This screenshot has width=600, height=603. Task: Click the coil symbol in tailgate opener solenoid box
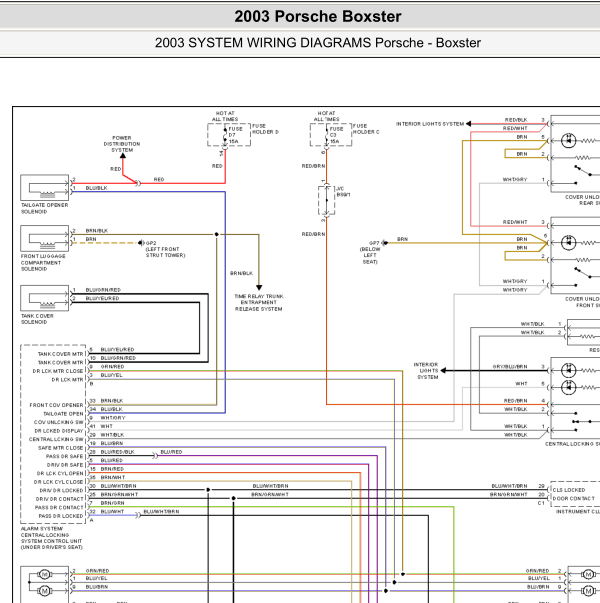[47, 194]
